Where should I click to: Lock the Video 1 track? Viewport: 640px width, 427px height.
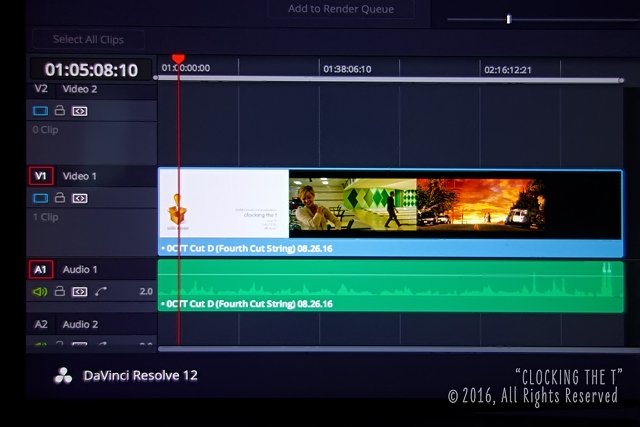point(60,198)
